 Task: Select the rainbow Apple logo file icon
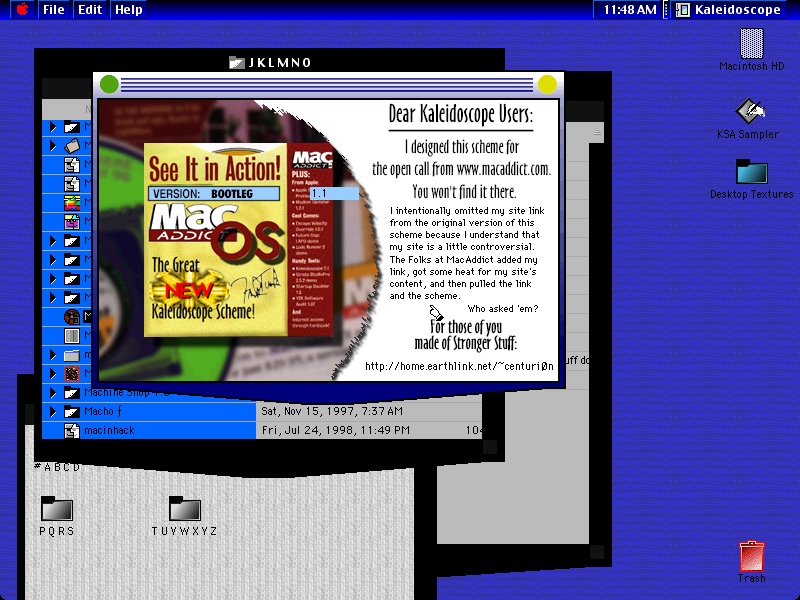(72, 203)
